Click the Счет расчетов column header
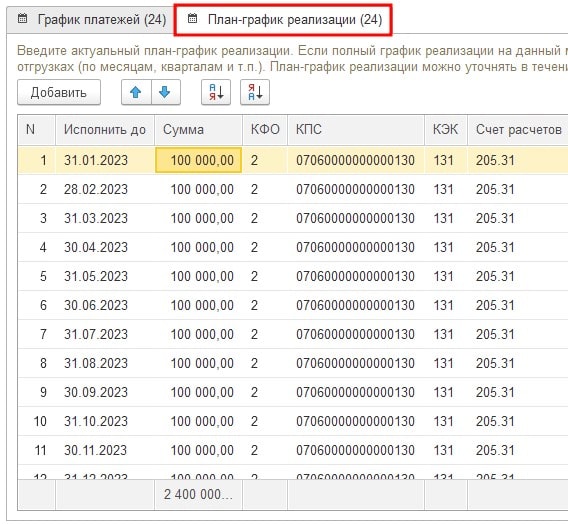The width and height of the screenshot is (568, 524). coord(518,130)
